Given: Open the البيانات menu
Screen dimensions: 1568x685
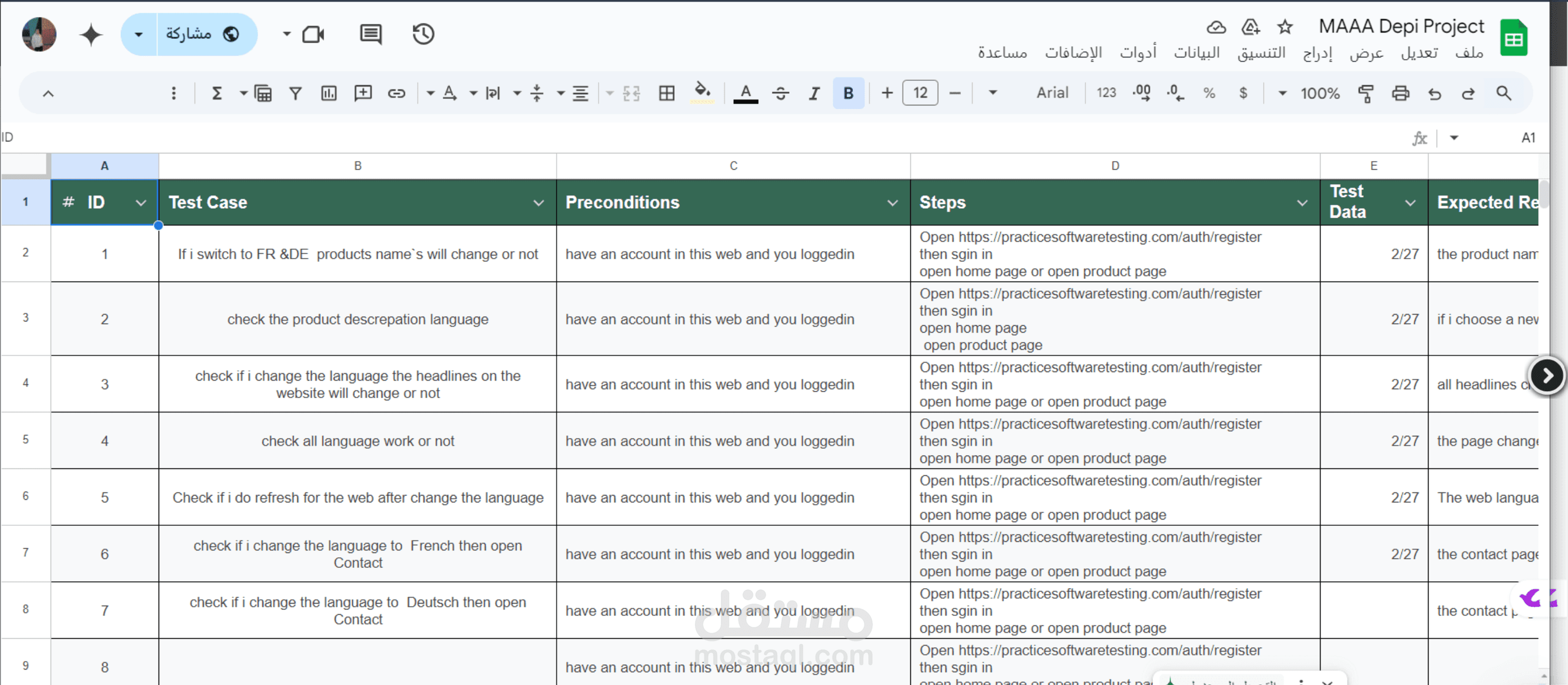Looking at the screenshot, I should (x=1196, y=53).
